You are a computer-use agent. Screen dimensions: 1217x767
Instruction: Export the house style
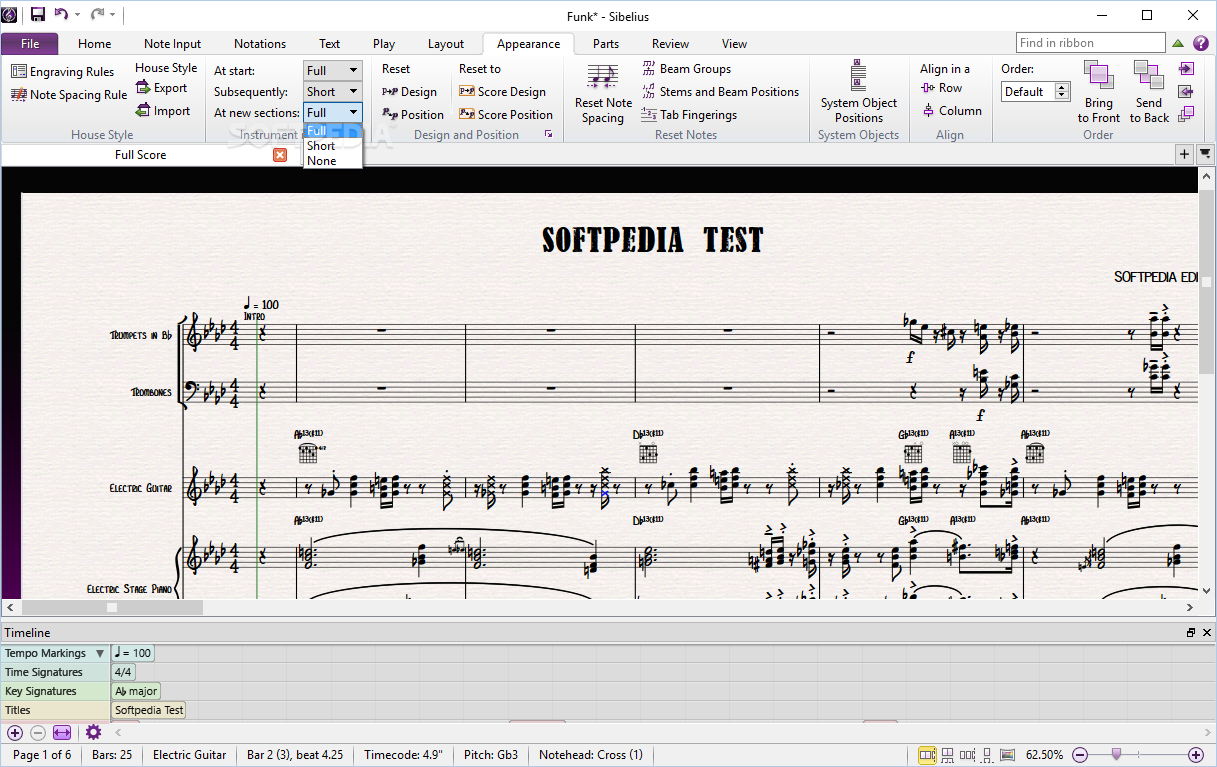click(x=161, y=88)
